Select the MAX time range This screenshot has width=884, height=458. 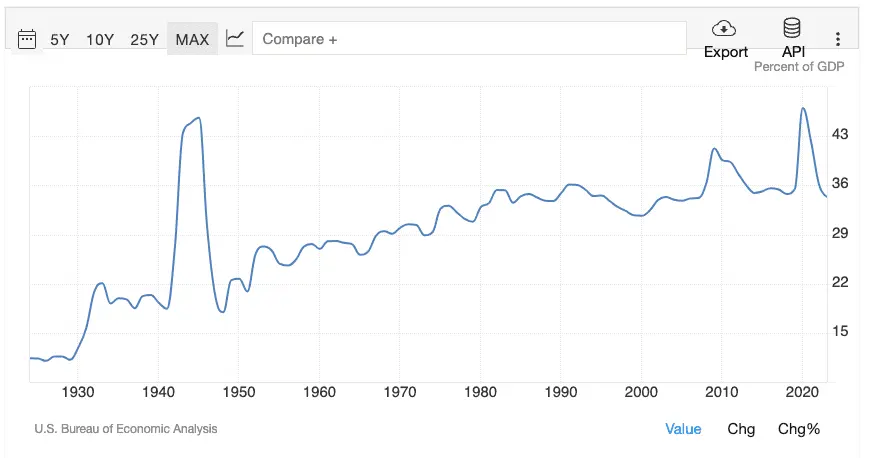(x=192, y=40)
